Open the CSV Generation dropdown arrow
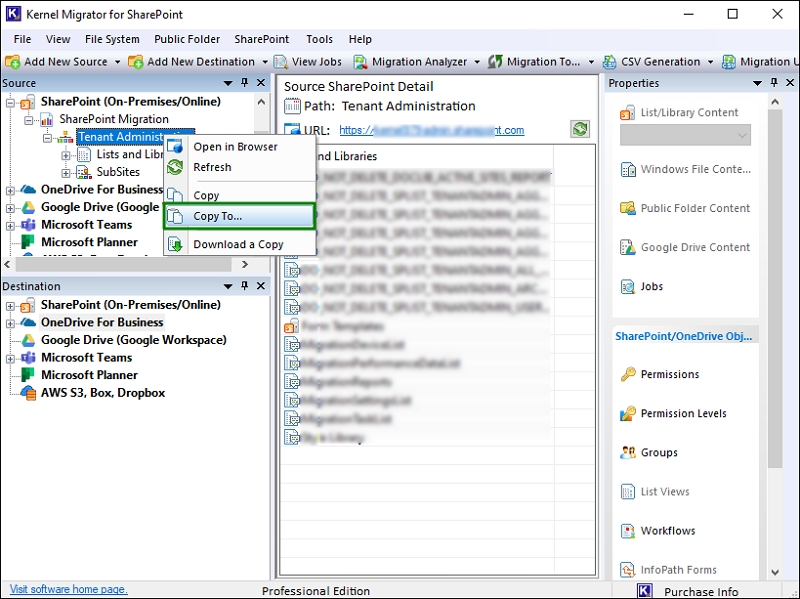This screenshot has height=599, width=800. [710, 62]
